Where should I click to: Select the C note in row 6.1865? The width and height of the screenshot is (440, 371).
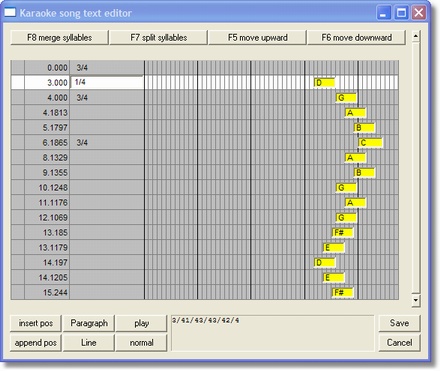pyautogui.click(x=370, y=143)
